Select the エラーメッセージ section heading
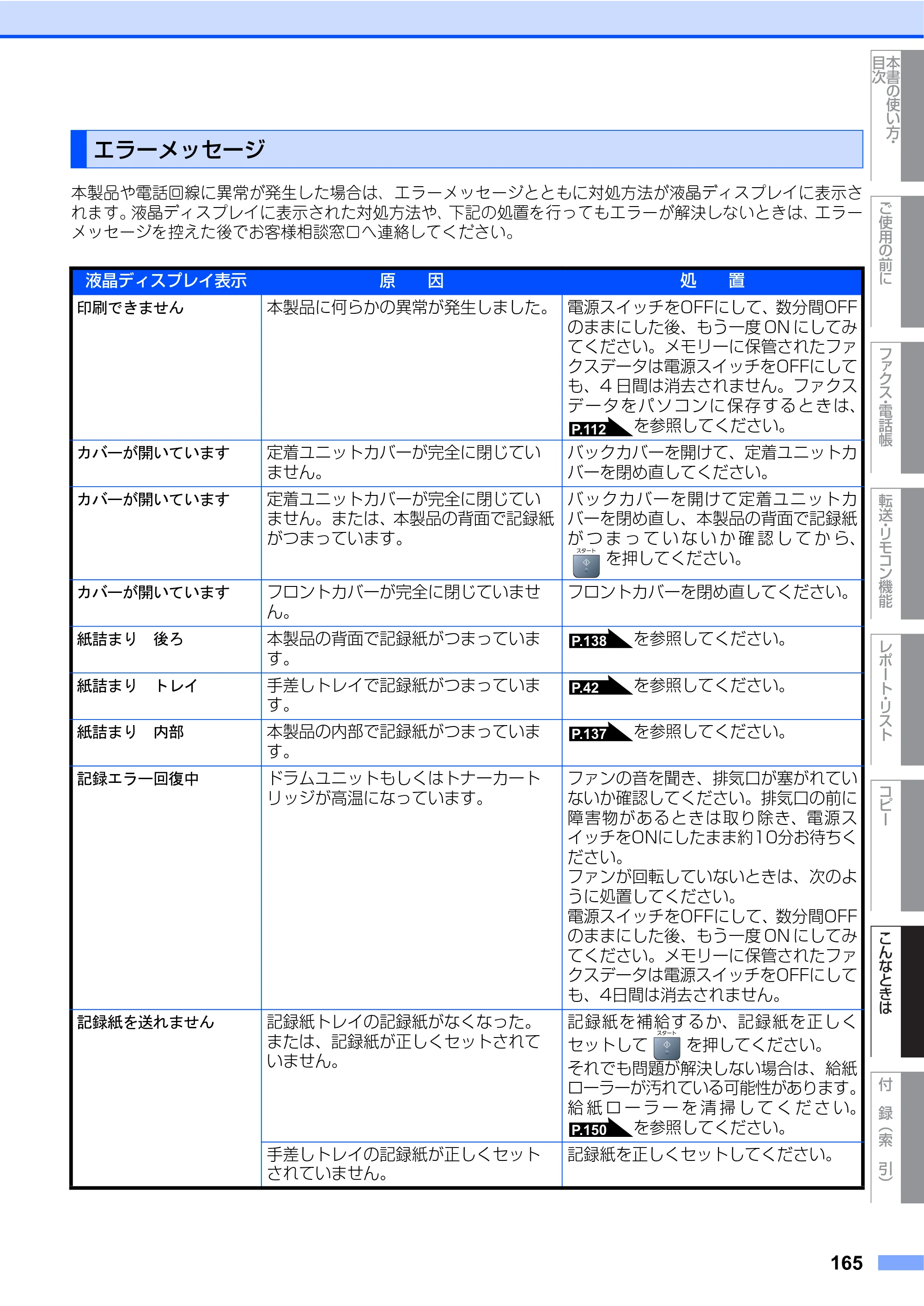 pos(467,149)
